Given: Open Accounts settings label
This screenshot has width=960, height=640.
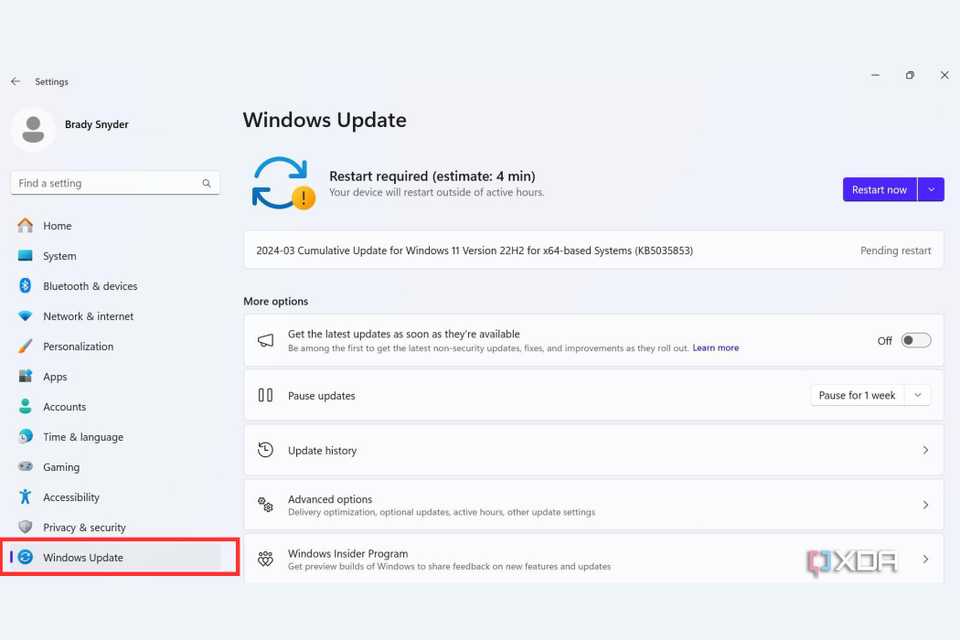Looking at the screenshot, I should (x=64, y=407).
